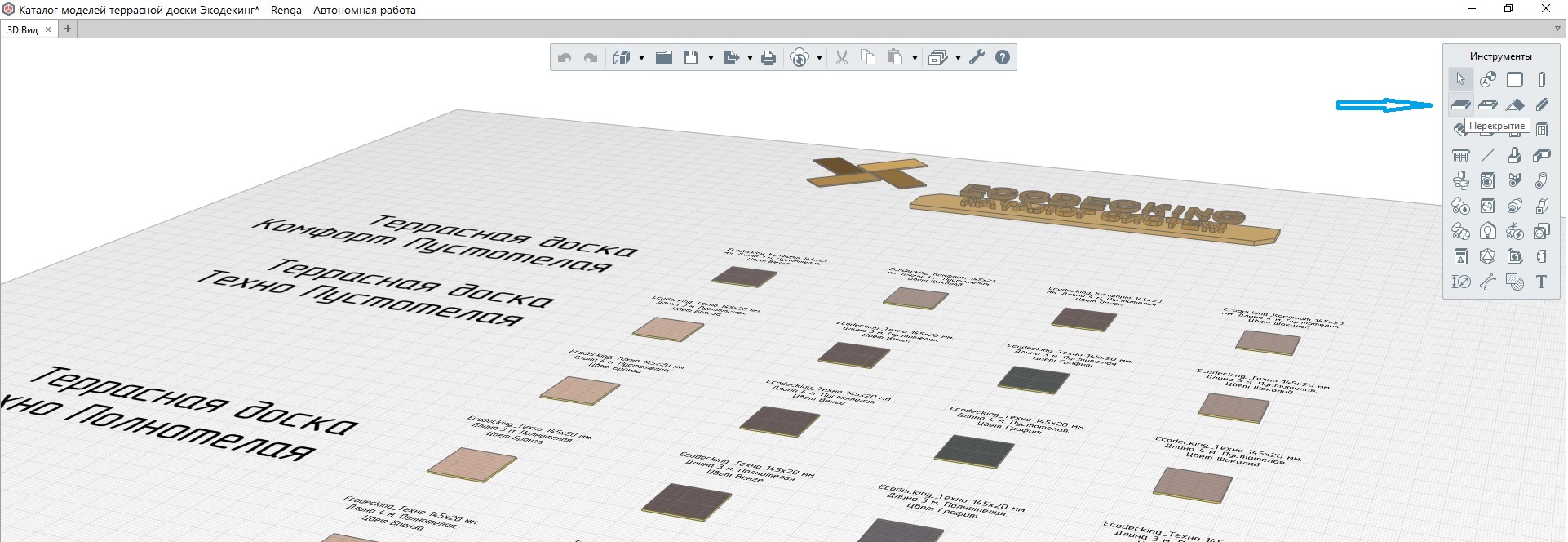Click the Paste clipboard icon

click(x=895, y=58)
